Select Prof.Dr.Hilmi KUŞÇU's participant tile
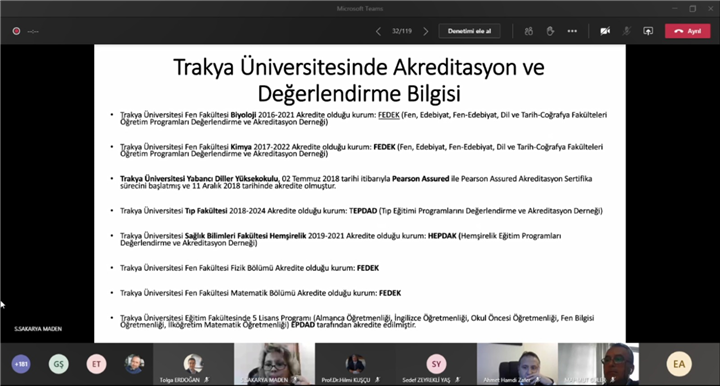 355,364
